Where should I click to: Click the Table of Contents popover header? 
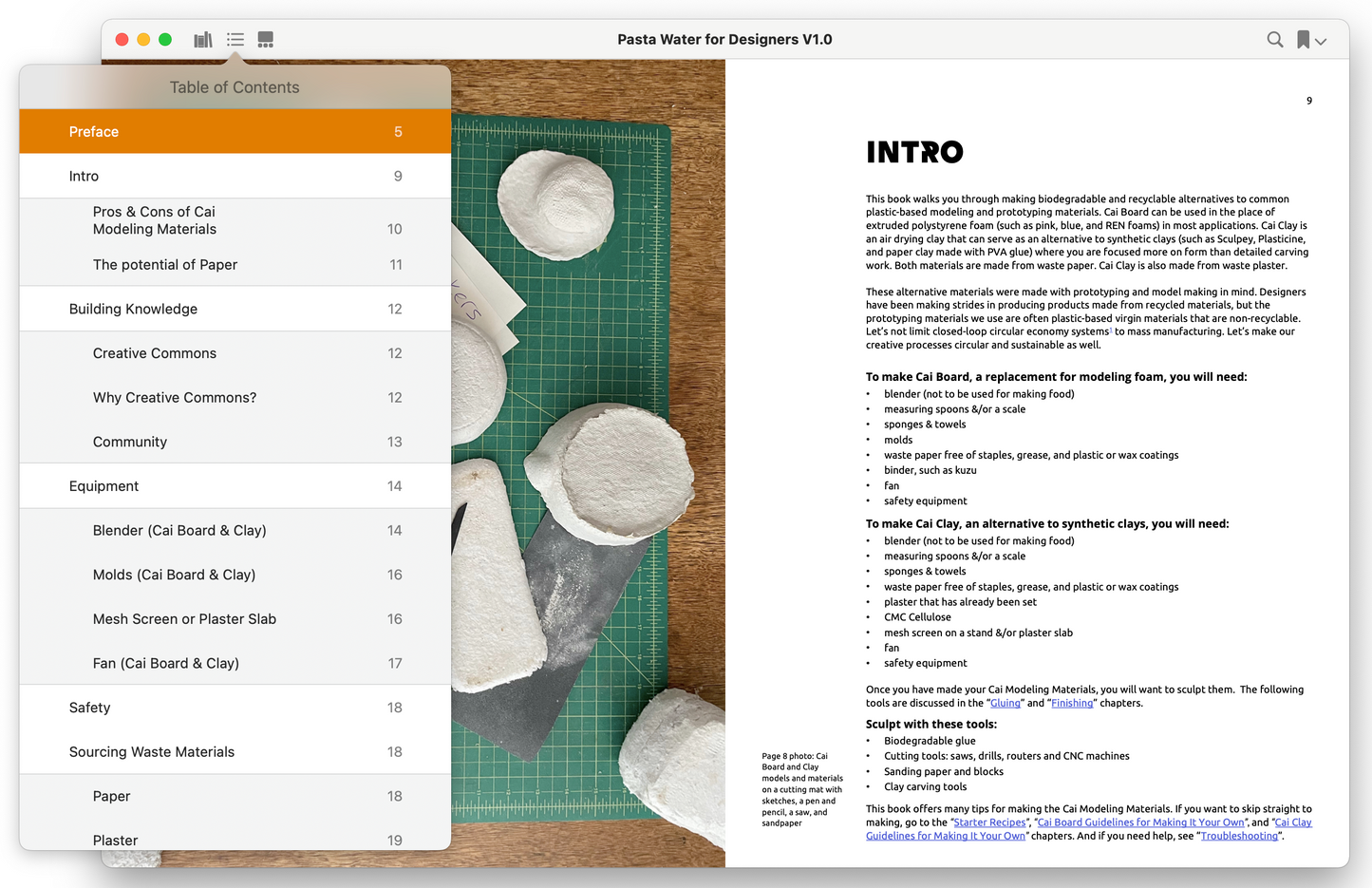(235, 87)
